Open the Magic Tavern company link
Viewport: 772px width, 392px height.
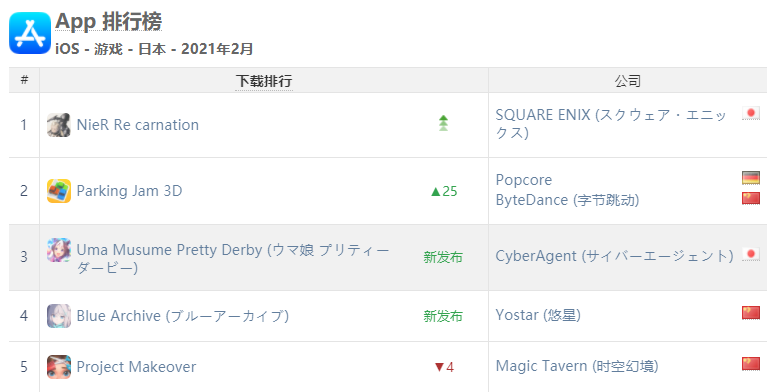coord(577,366)
